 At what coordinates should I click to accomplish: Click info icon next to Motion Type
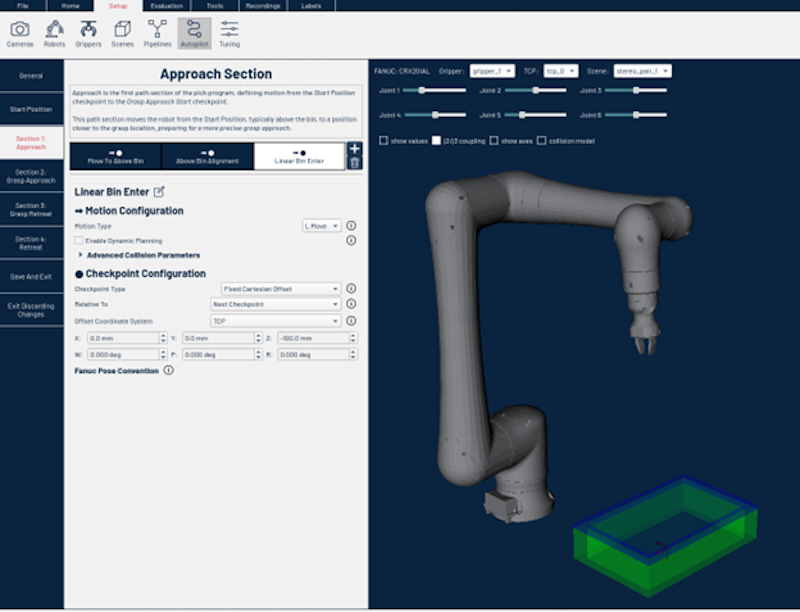coord(351,226)
